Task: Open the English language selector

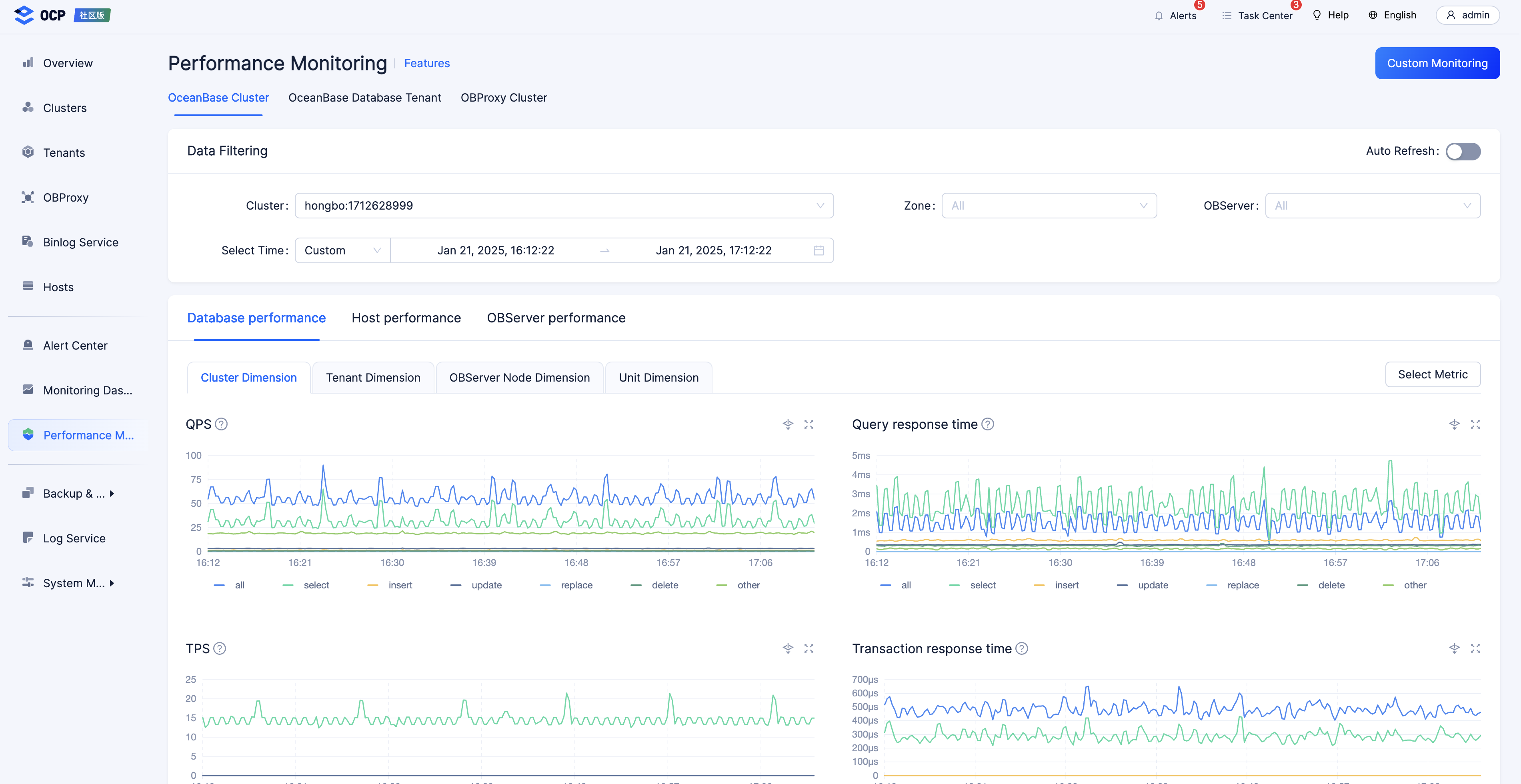Action: (x=1392, y=15)
